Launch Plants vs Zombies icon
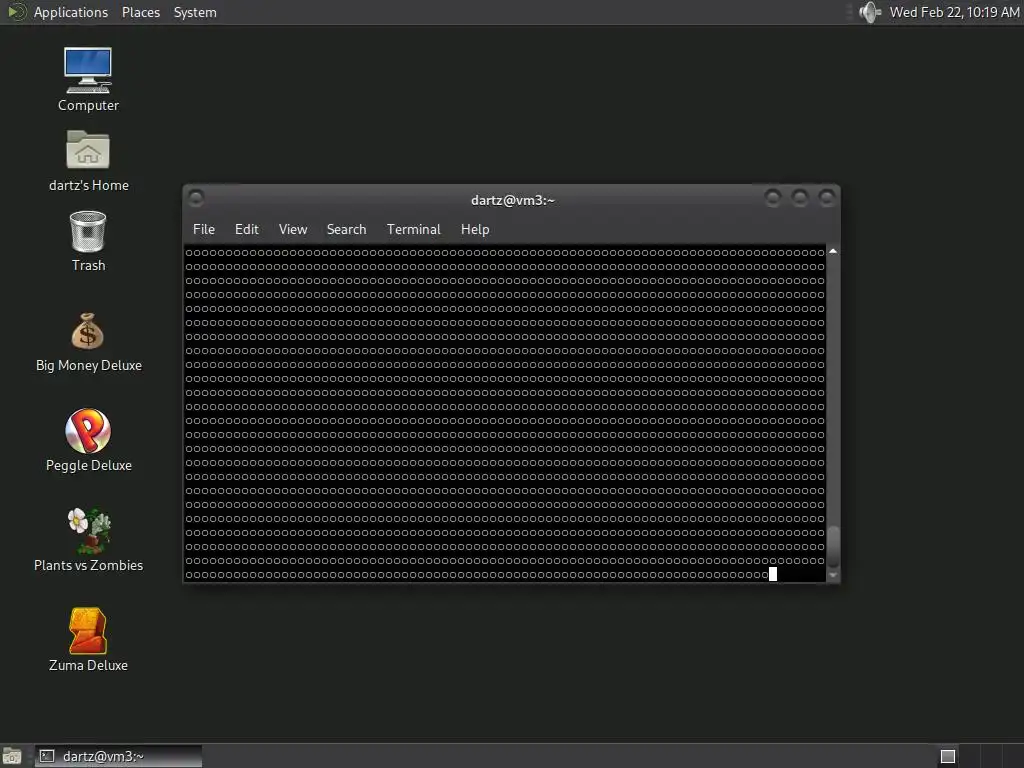This screenshot has height=768, width=1024. [x=89, y=531]
